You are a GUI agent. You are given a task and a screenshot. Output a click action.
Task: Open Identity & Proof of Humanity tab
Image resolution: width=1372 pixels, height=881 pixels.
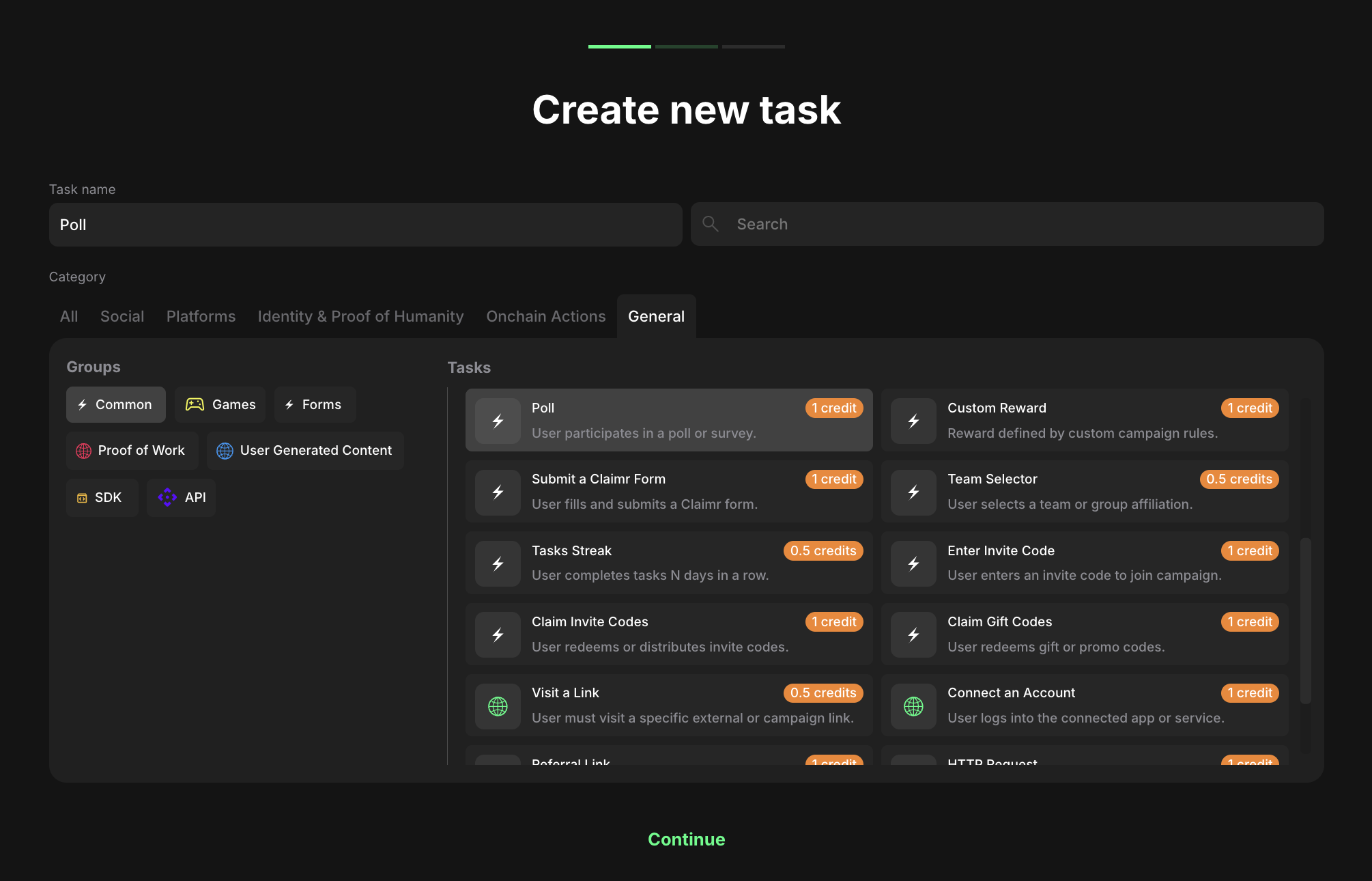pyautogui.click(x=361, y=316)
